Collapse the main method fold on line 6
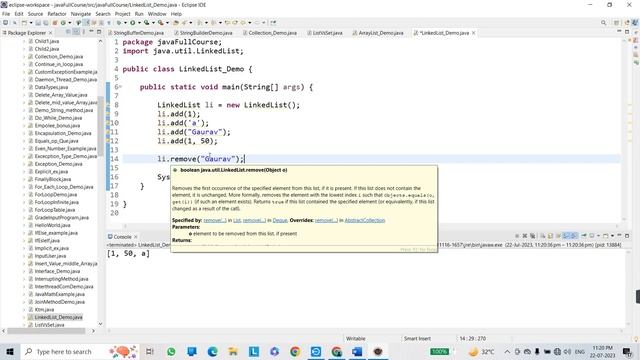The image size is (640, 360). click(x=120, y=87)
